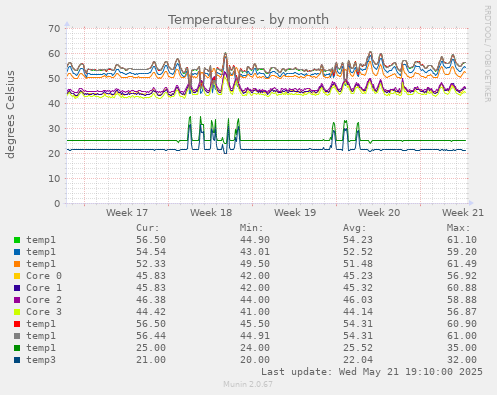Select the Core 0 legend label

click(44, 276)
